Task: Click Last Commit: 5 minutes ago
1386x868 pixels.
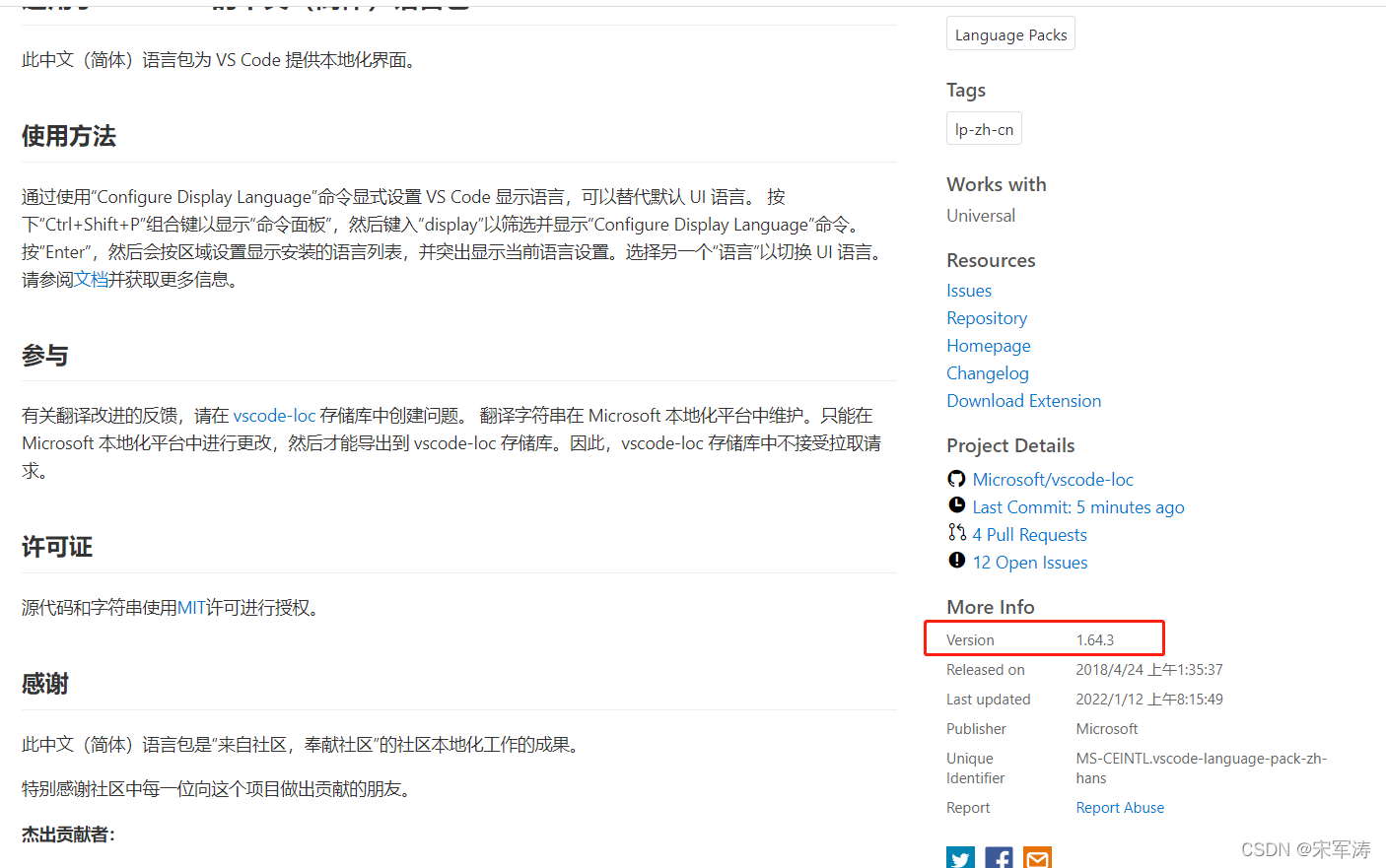Action: (x=1078, y=507)
